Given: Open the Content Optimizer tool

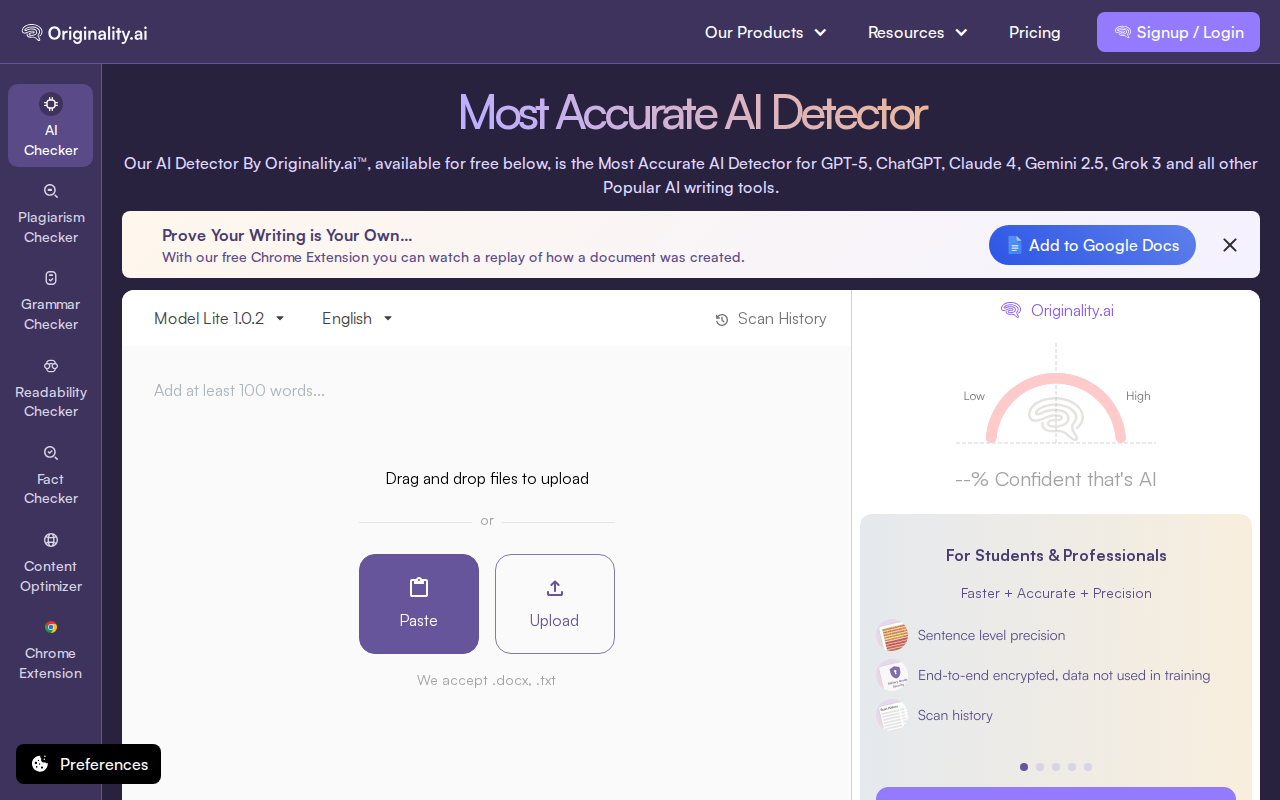Looking at the screenshot, I should coord(50,563).
